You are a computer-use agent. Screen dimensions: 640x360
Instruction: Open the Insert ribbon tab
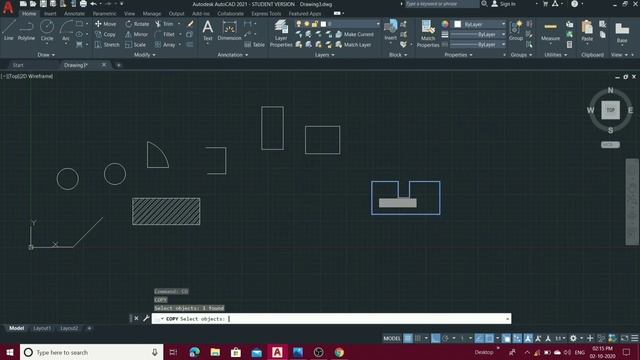pyautogui.click(x=50, y=13)
